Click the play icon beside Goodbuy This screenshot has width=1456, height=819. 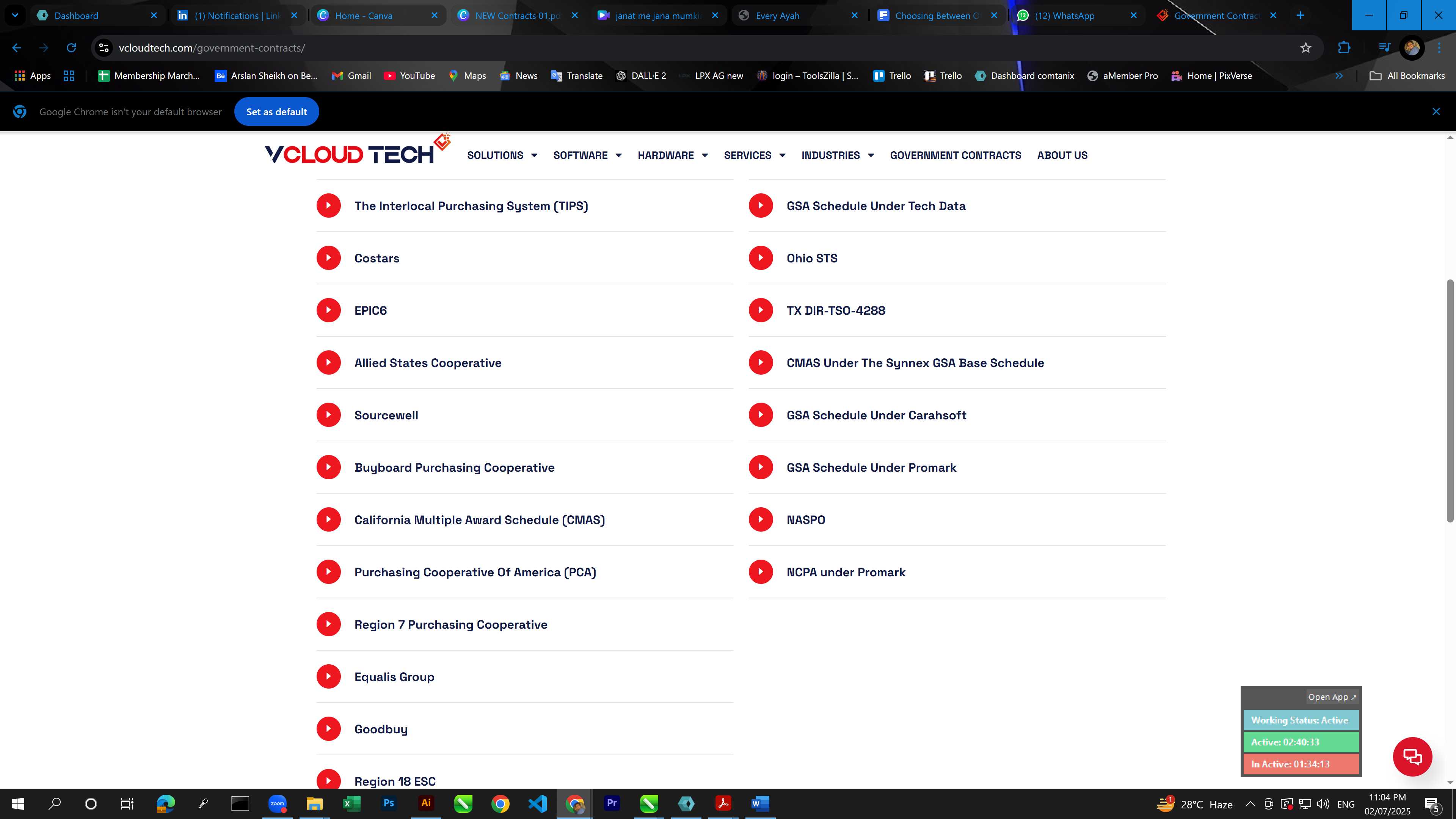tap(328, 729)
